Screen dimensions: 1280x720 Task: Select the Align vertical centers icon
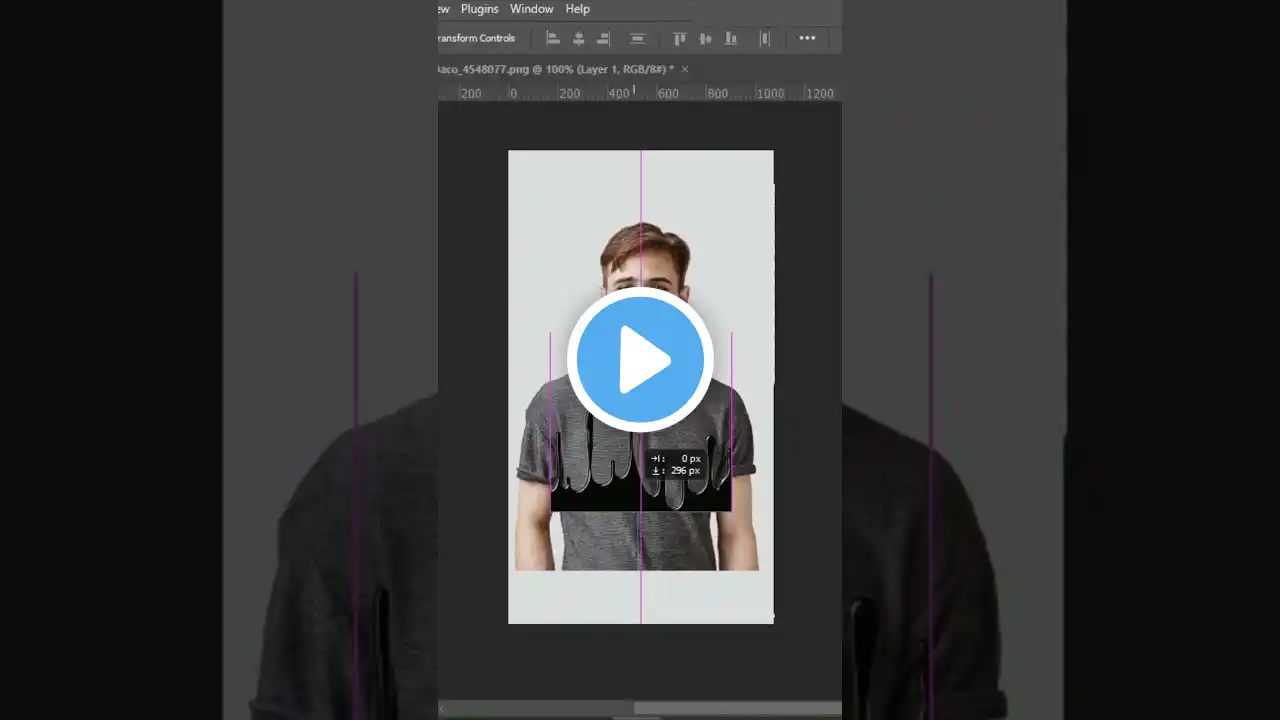tap(705, 38)
